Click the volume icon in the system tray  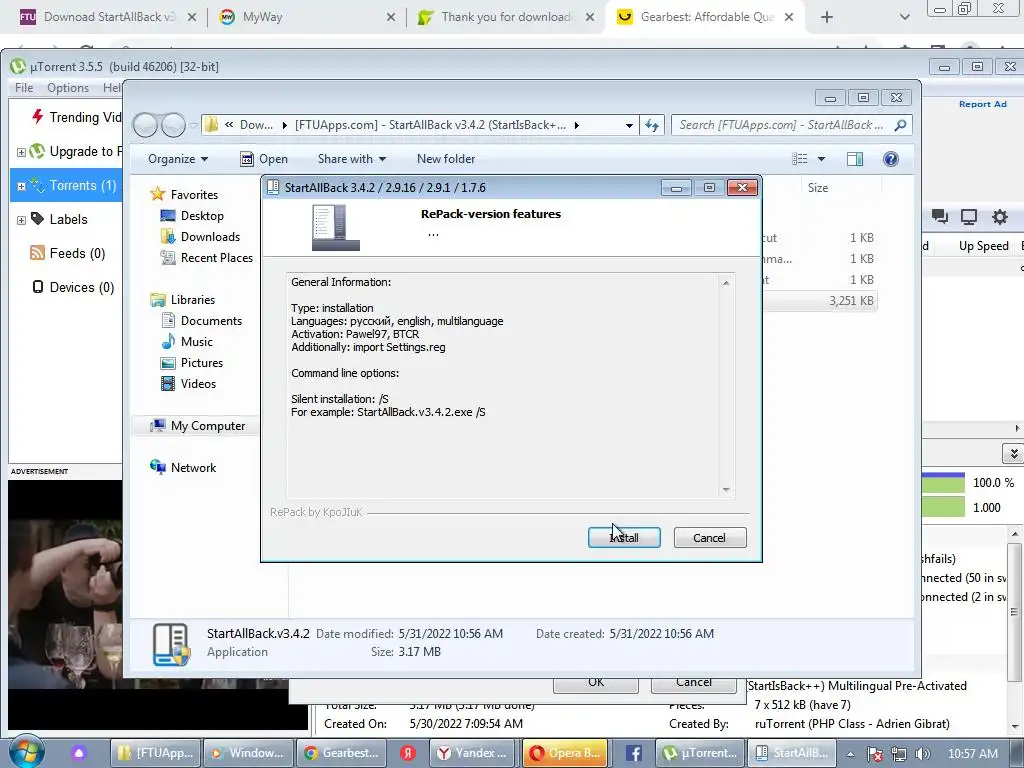click(x=923, y=754)
